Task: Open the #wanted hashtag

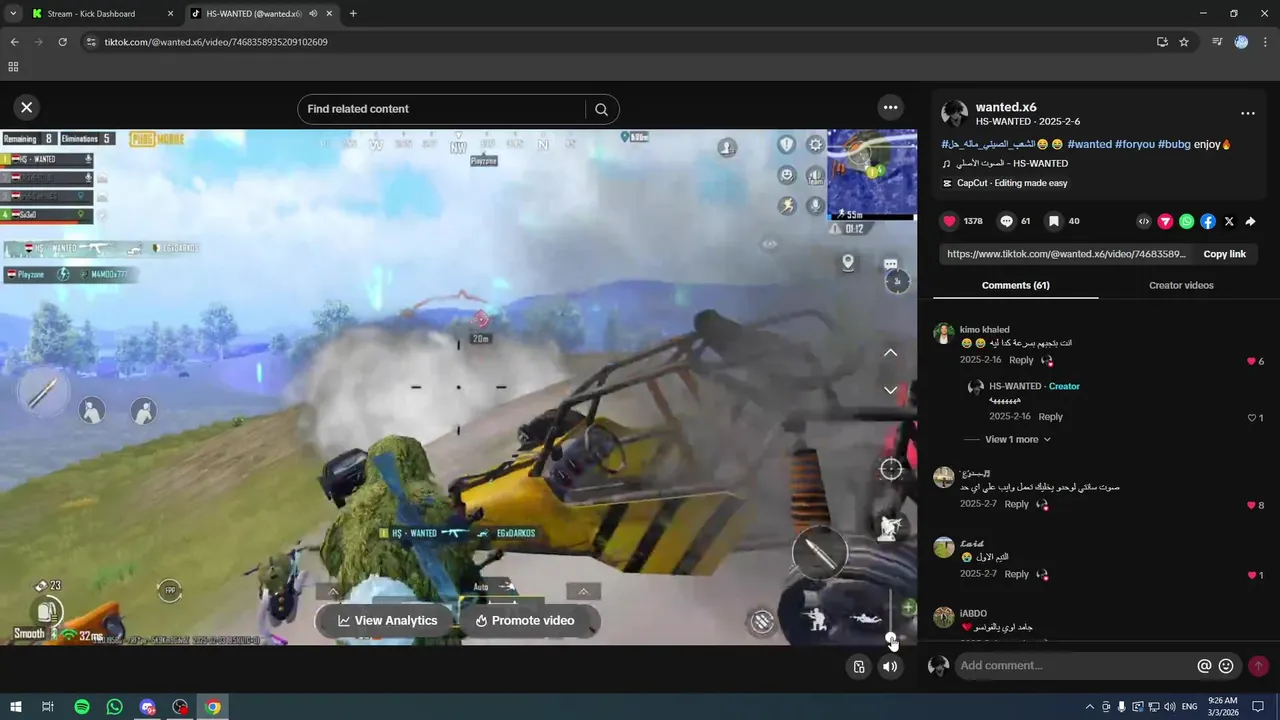Action: (1089, 144)
